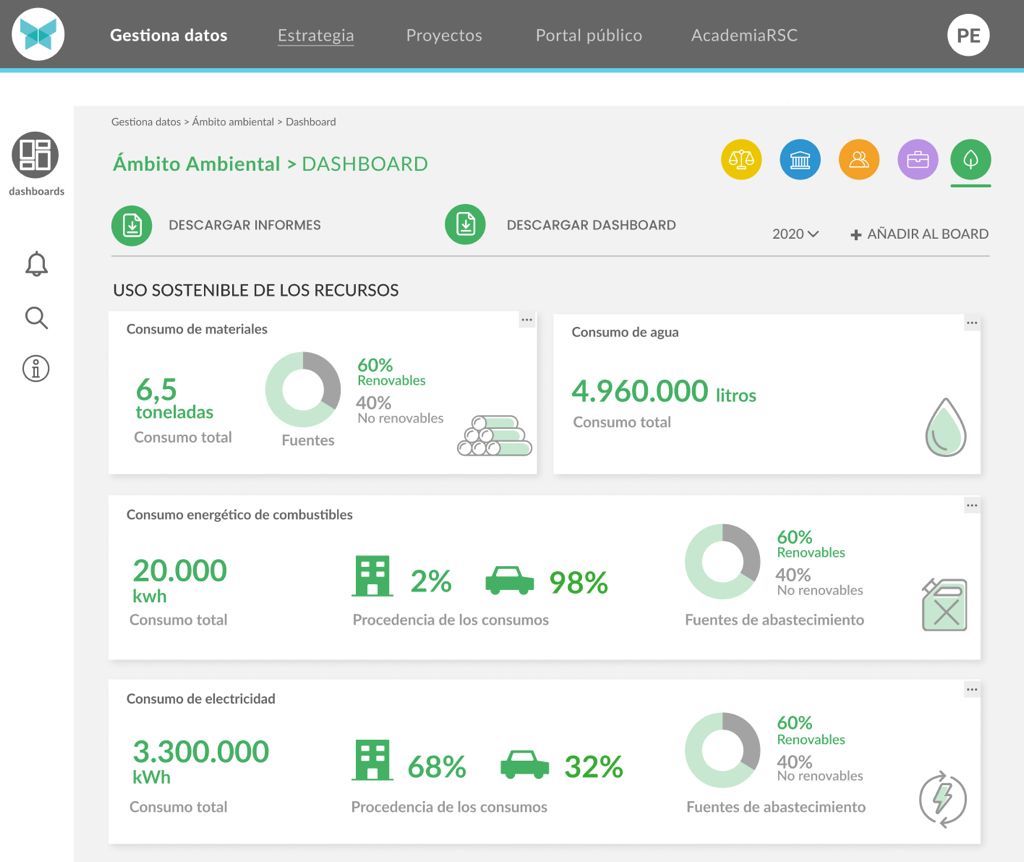Click the information icon in sidebar
1024x862 pixels.
[36, 369]
